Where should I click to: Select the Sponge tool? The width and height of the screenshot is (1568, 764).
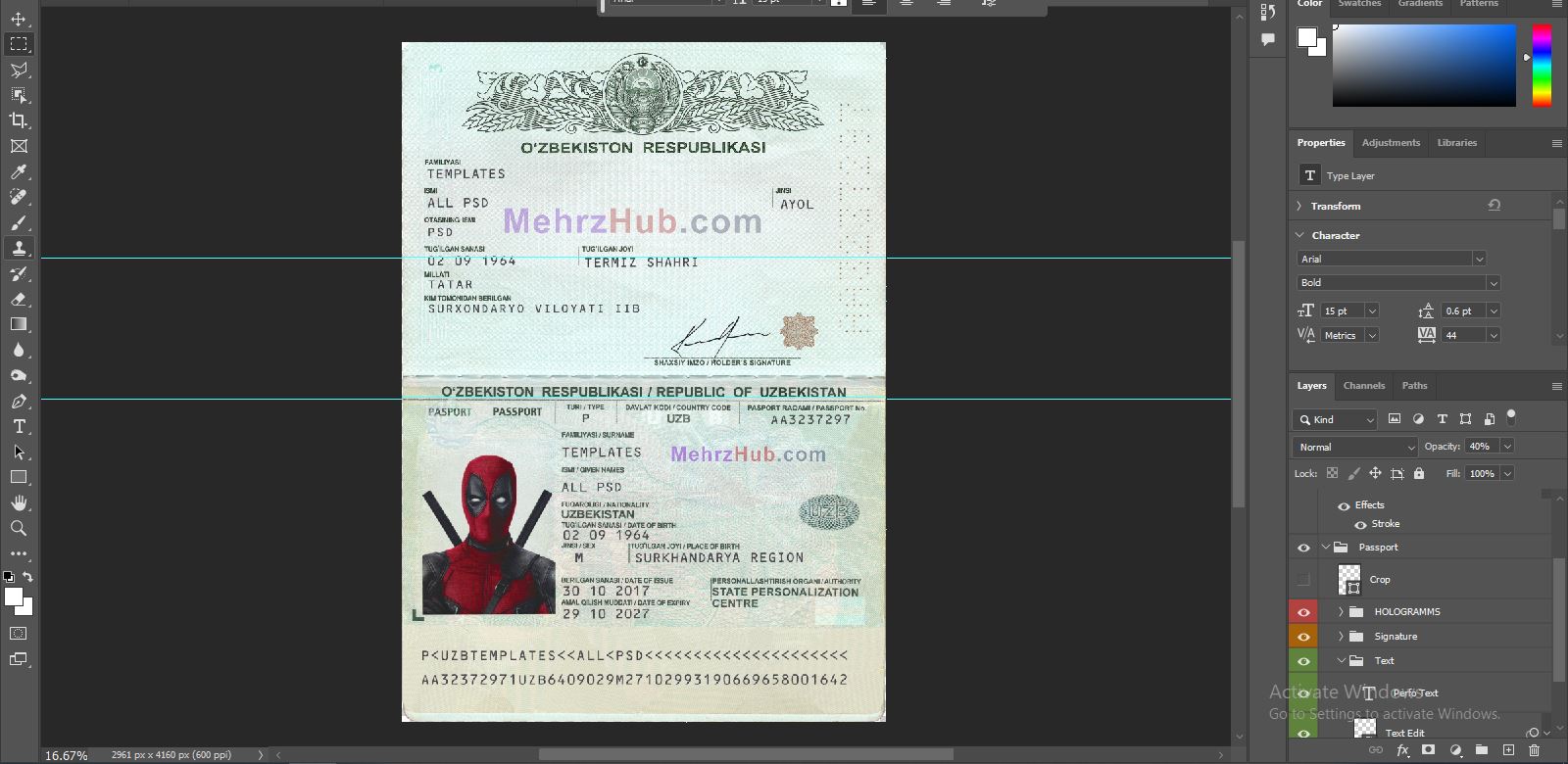[x=19, y=375]
